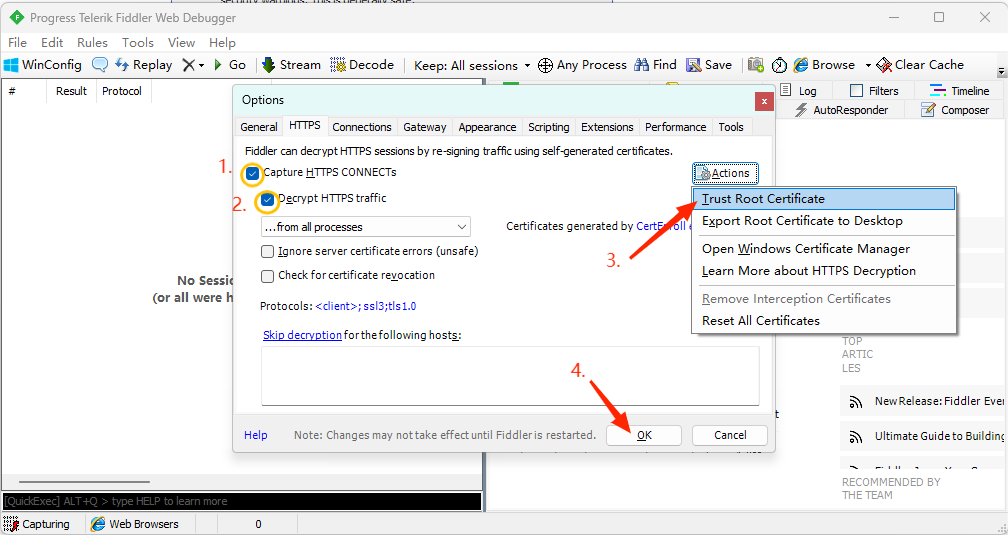The image size is (1008, 535).
Task: Click the Stream toolbar icon
Action: tap(269, 65)
